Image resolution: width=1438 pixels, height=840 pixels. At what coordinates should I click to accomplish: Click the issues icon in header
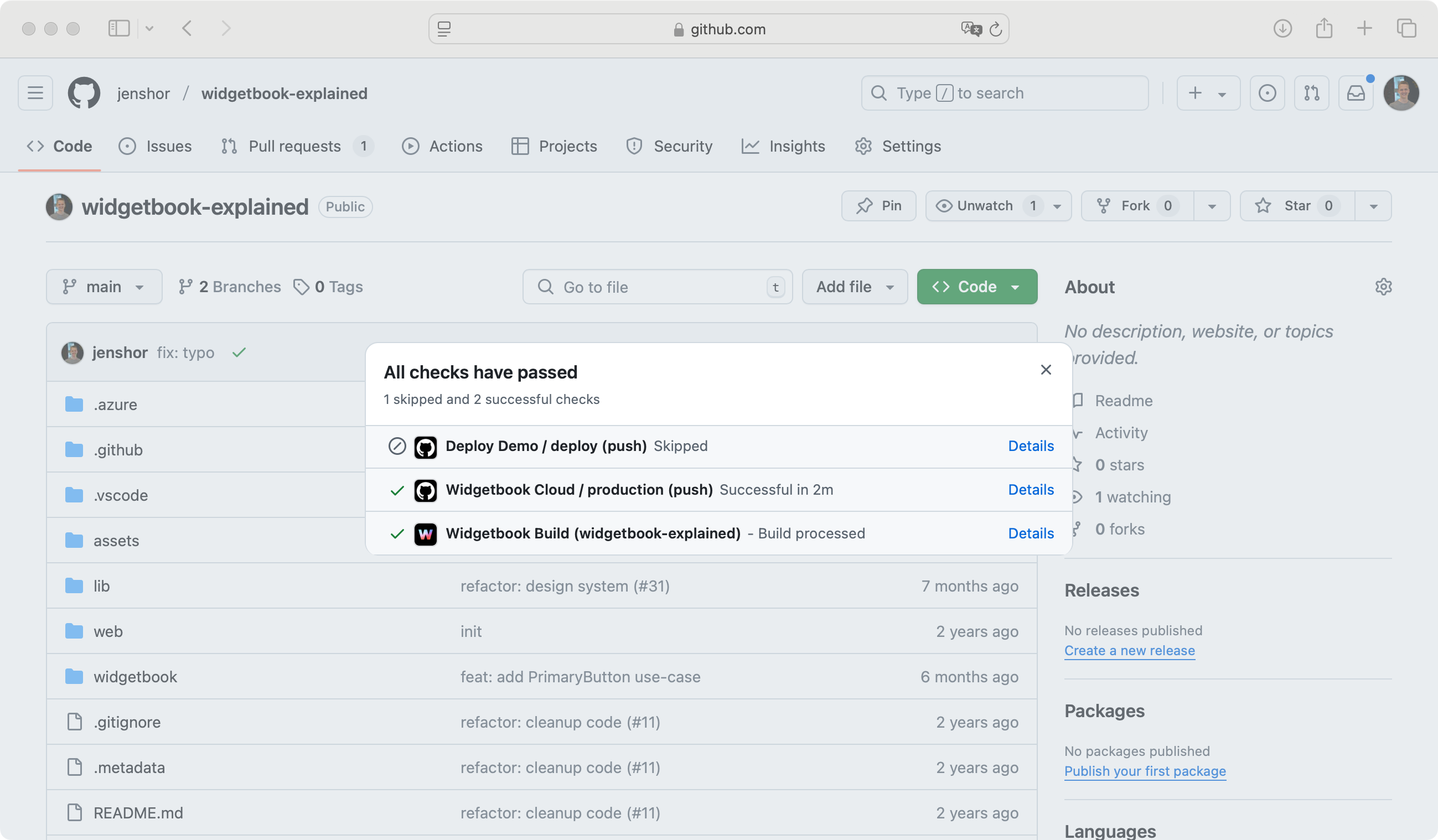coord(1267,93)
